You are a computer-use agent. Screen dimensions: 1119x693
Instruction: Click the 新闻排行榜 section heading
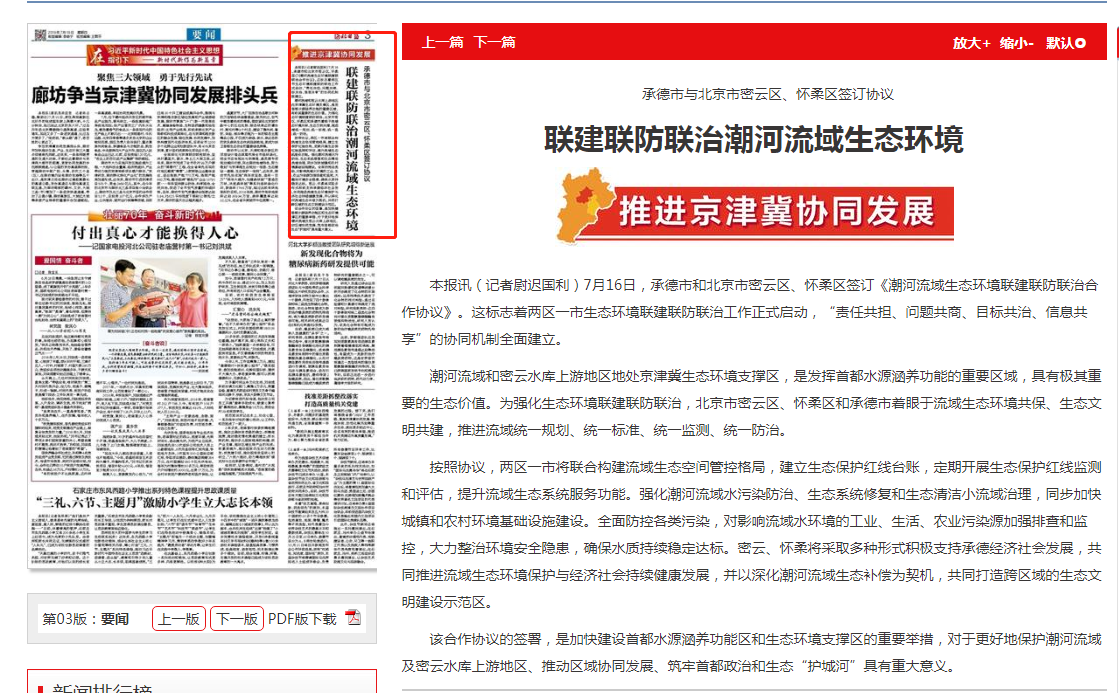(101, 689)
